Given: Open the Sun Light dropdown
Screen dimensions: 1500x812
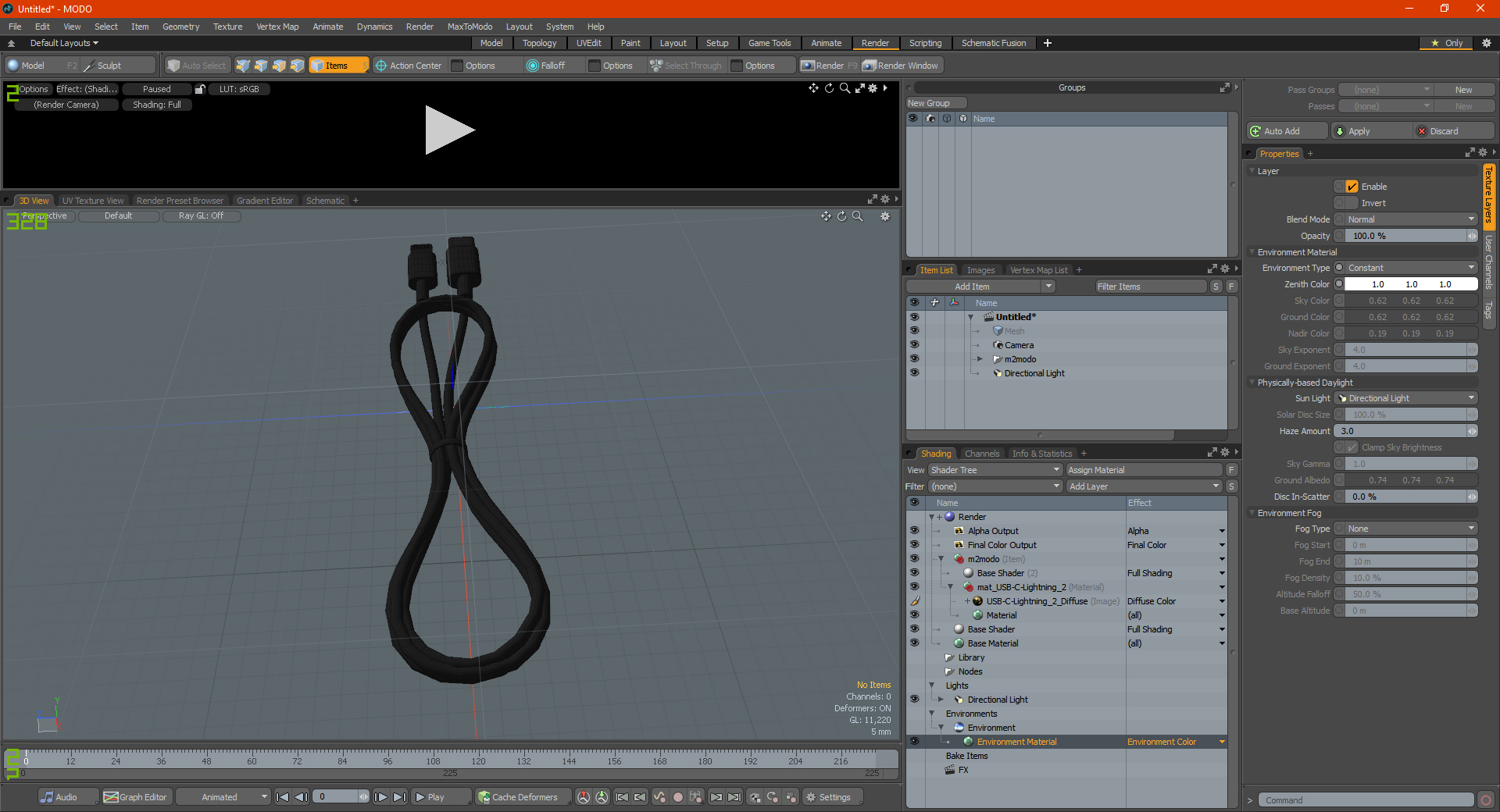Looking at the screenshot, I should 1406,398.
